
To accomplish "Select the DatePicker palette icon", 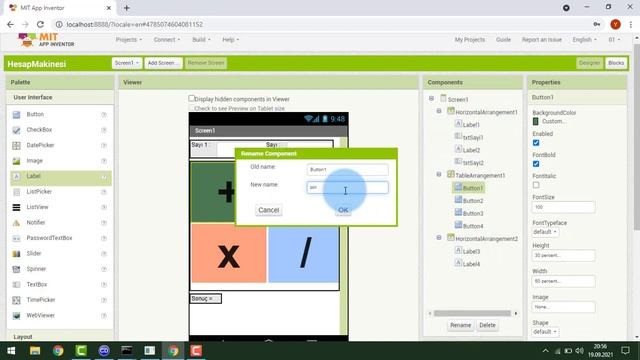I will pos(16,146).
